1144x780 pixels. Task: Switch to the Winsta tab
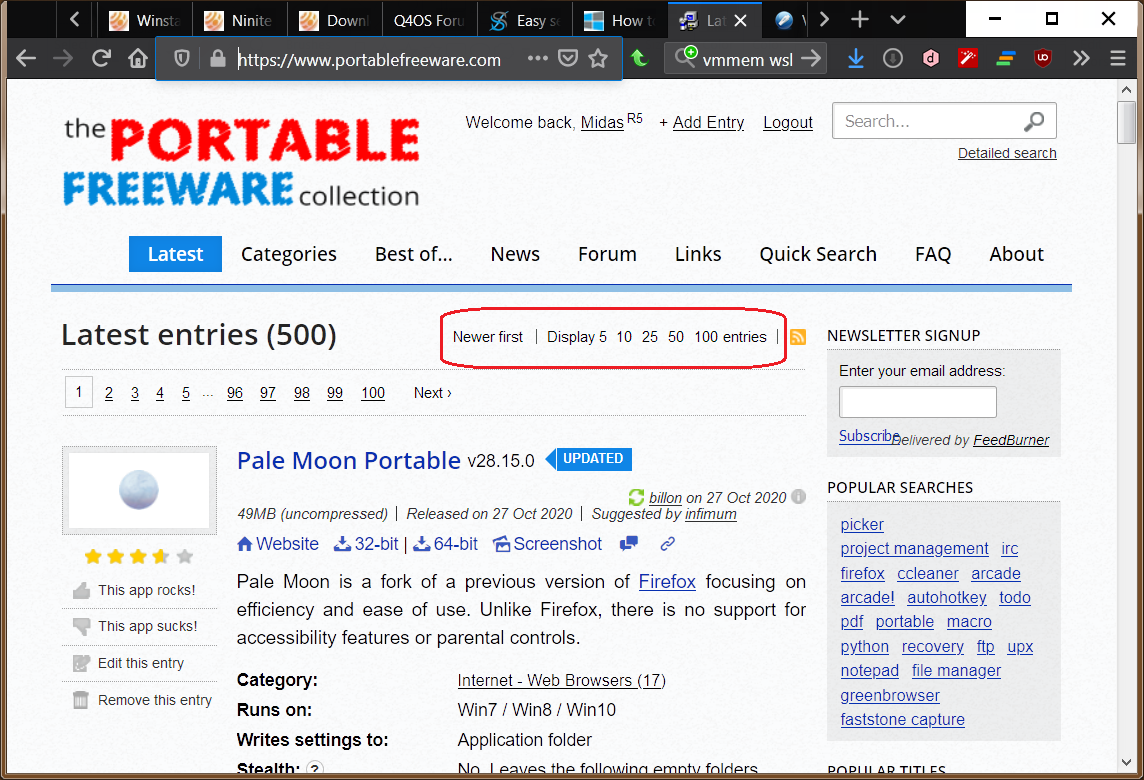[x=145, y=20]
